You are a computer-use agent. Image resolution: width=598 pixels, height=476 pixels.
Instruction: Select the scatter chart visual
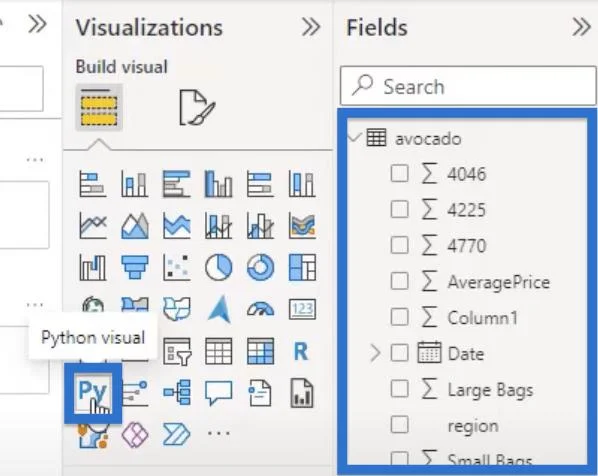click(176, 267)
